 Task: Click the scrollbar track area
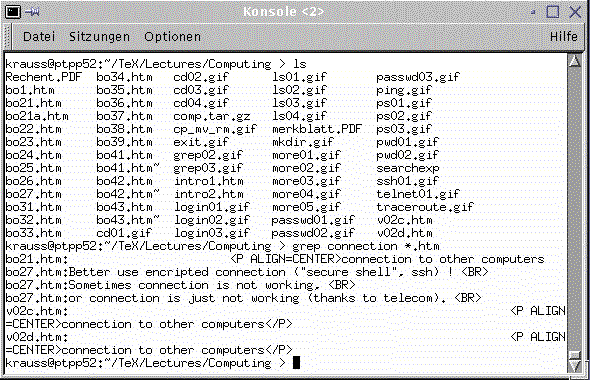point(575,209)
